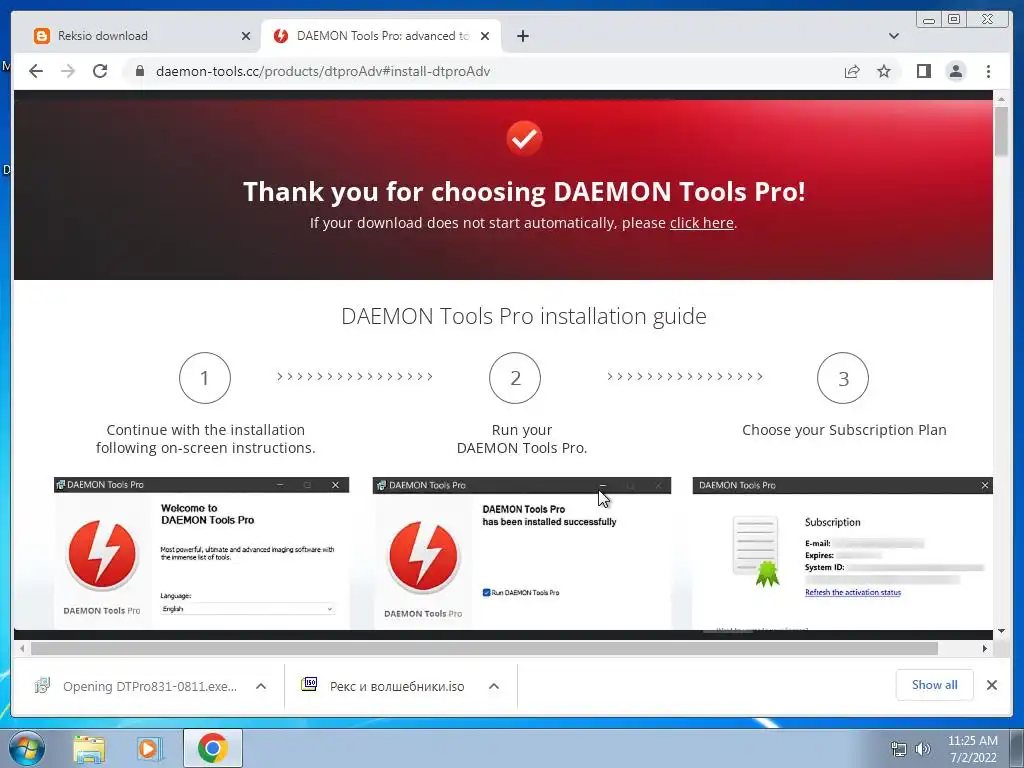Open the Welcome to DAEMON Tools screenshot
Image resolution: width=1024 pixels, height=768 pixels.
coord(201,553)
